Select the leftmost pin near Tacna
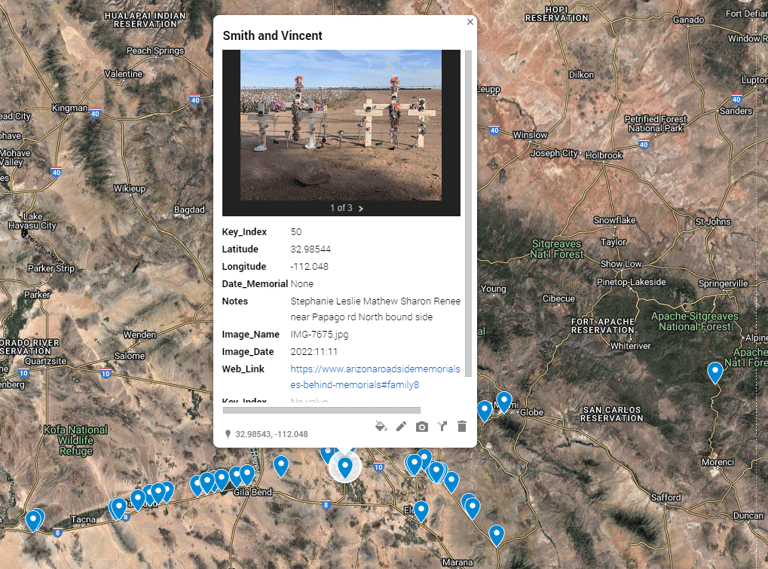 pos(32,521)
